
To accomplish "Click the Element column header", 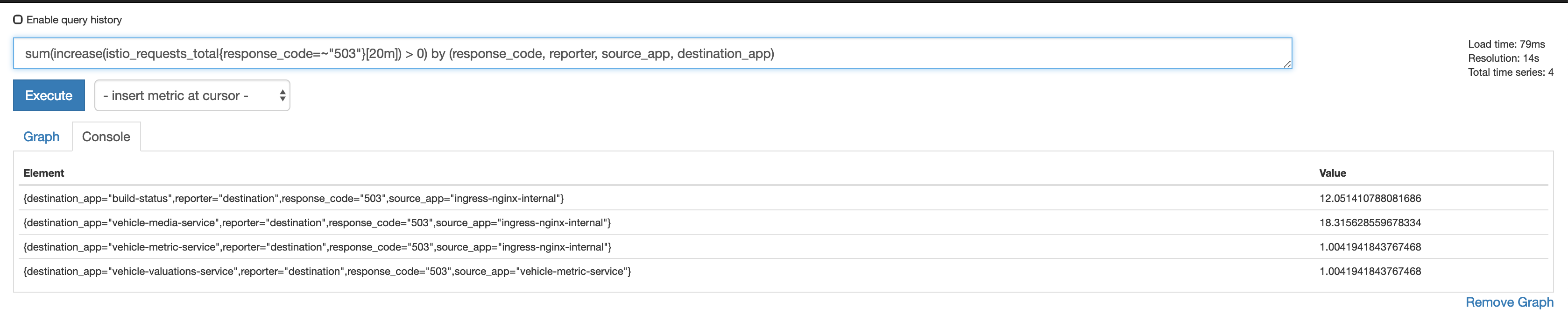I will tap(44, 173).
